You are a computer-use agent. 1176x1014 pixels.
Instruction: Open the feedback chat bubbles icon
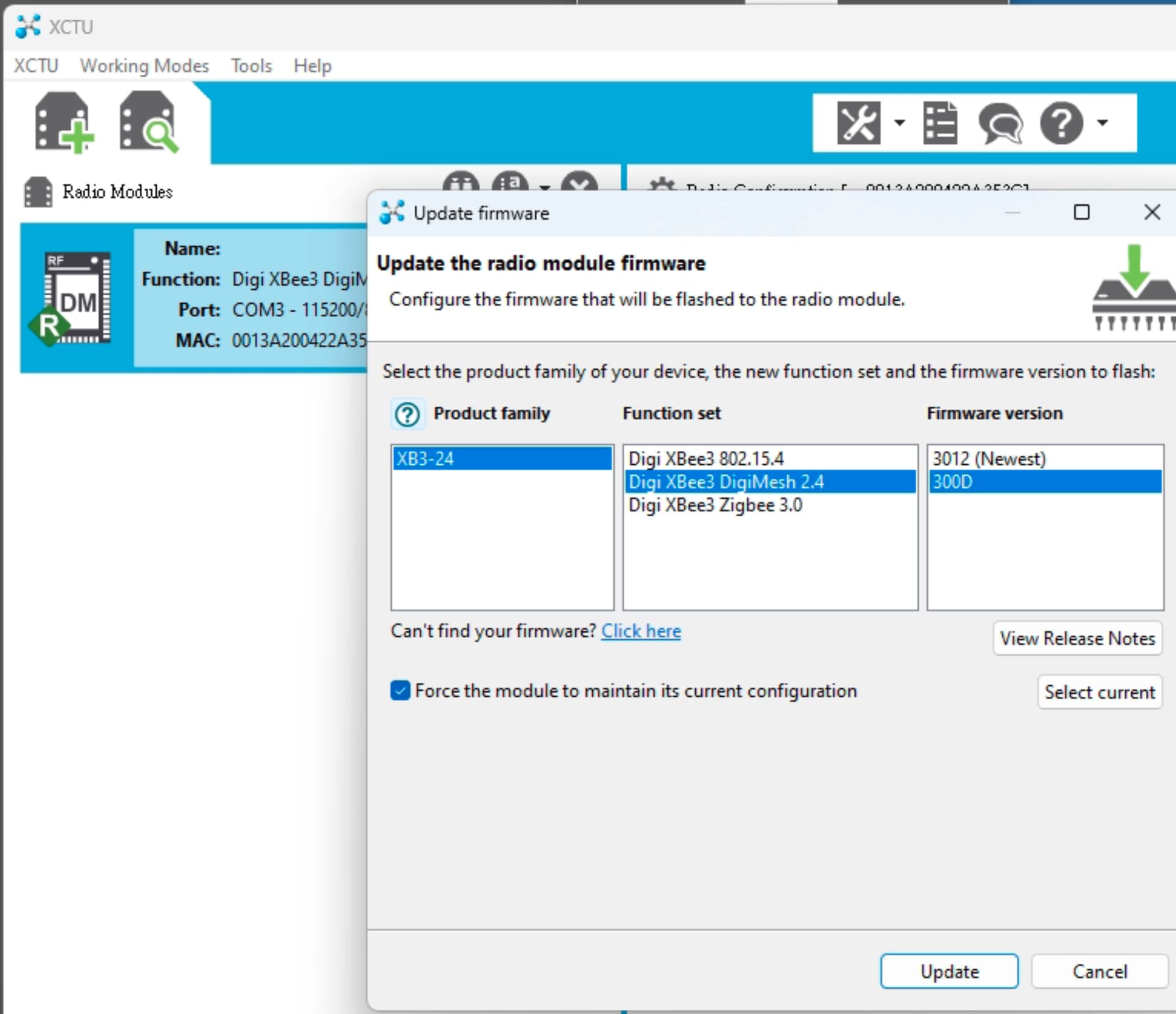point(1000,123)
